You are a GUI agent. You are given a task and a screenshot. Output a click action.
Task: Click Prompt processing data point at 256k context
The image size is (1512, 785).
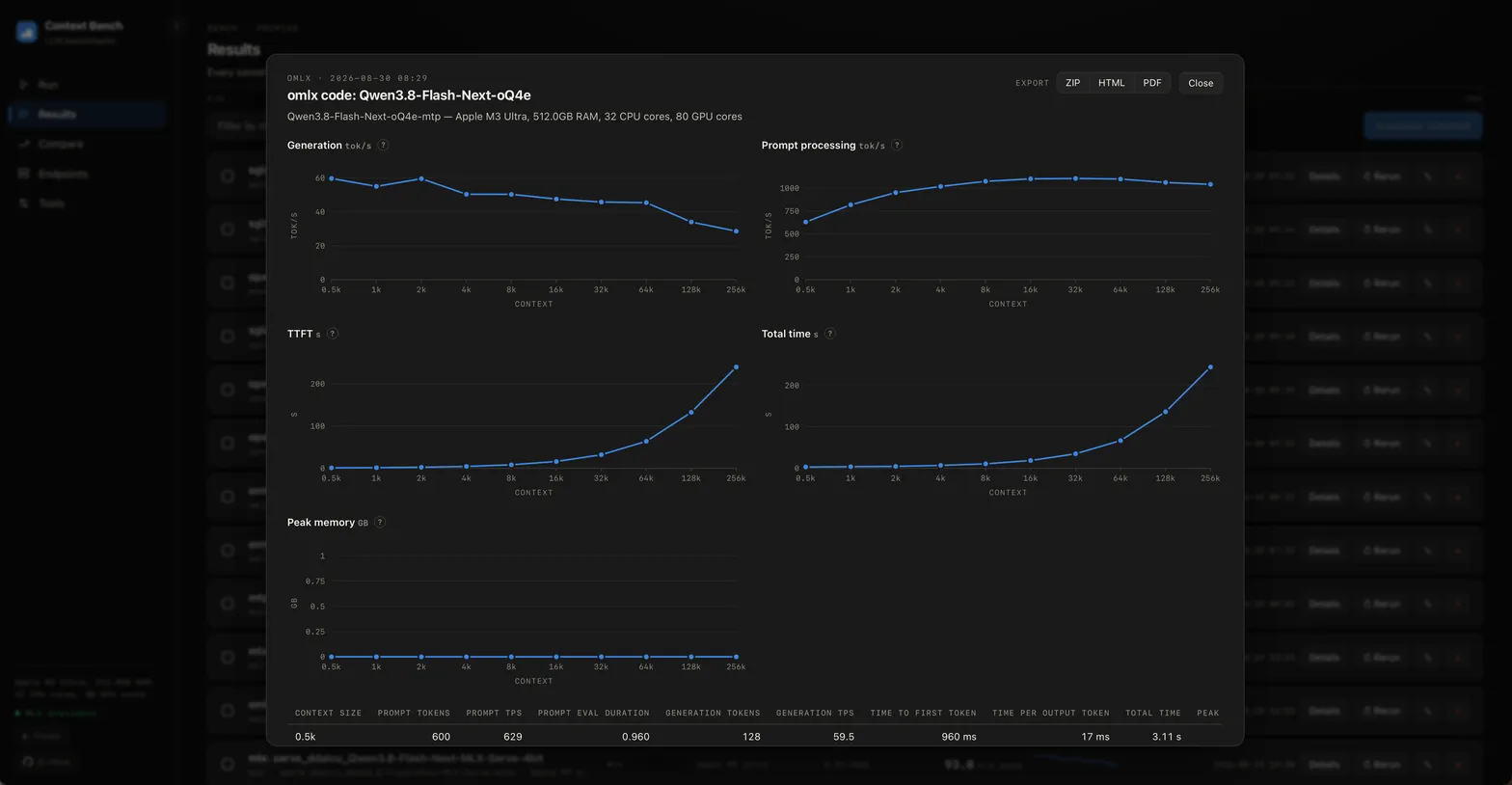tap(1210, 184)
